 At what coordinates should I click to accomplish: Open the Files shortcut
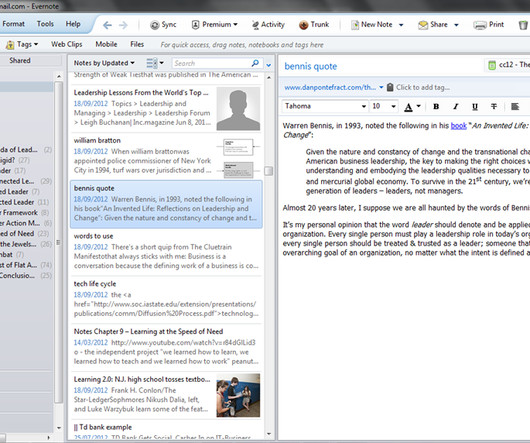137,44
